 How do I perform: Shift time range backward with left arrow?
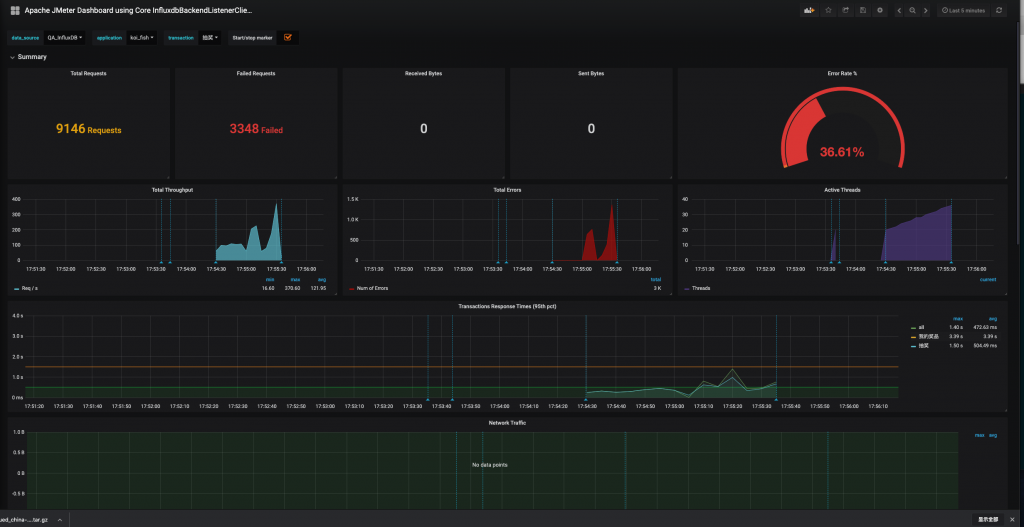[x=900, y=10]
